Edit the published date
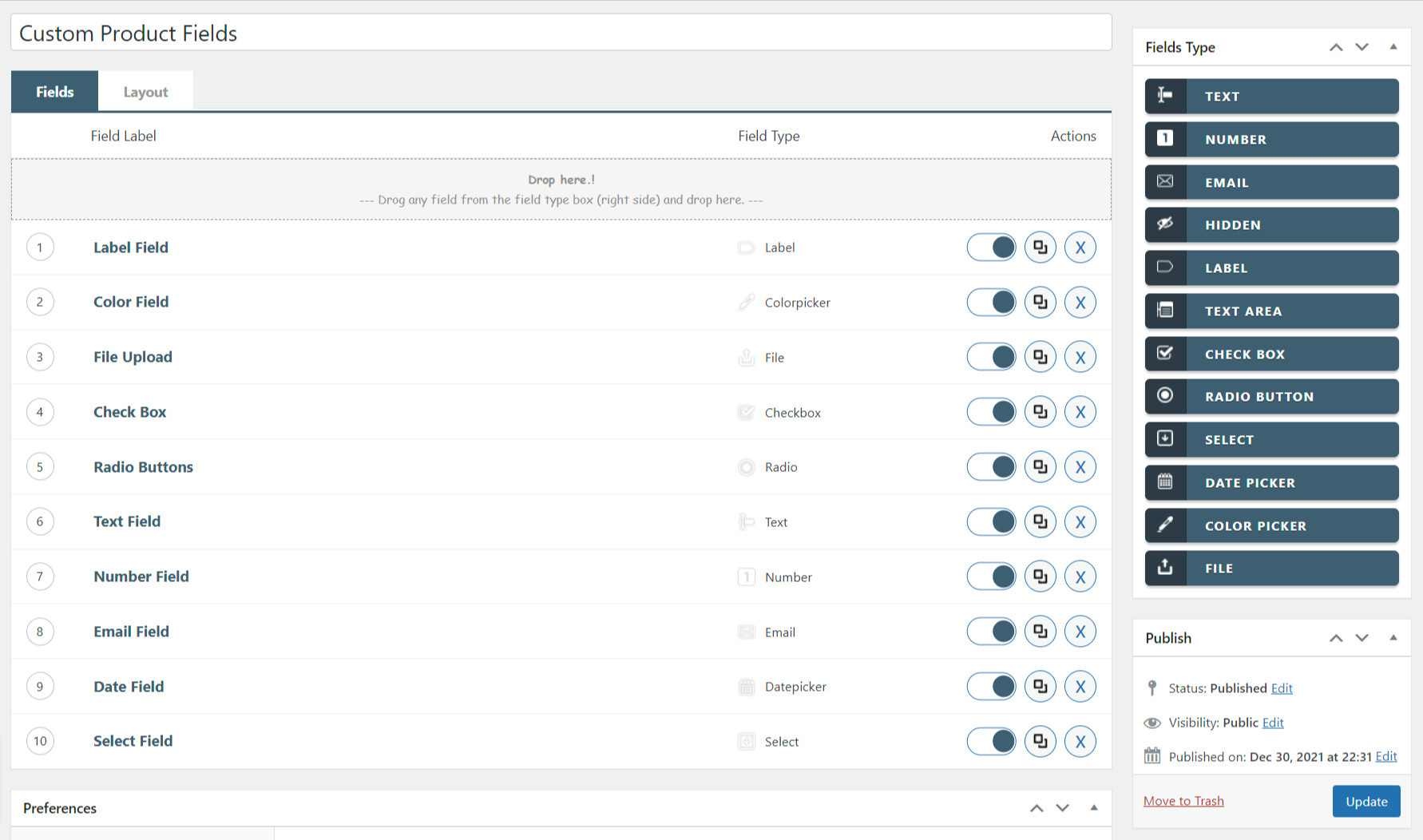The image size is (1423, 840). [1386, 757]
